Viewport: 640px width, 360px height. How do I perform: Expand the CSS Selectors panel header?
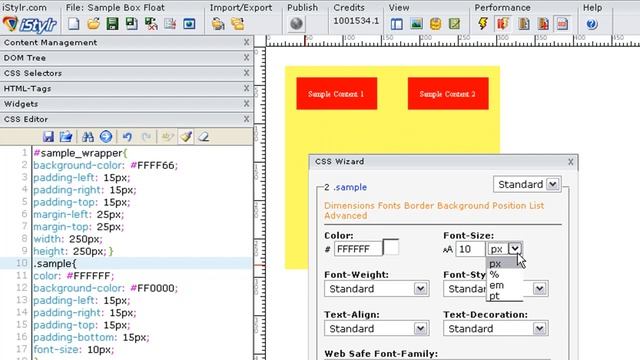pyautogui.click(x=127, y=73)
